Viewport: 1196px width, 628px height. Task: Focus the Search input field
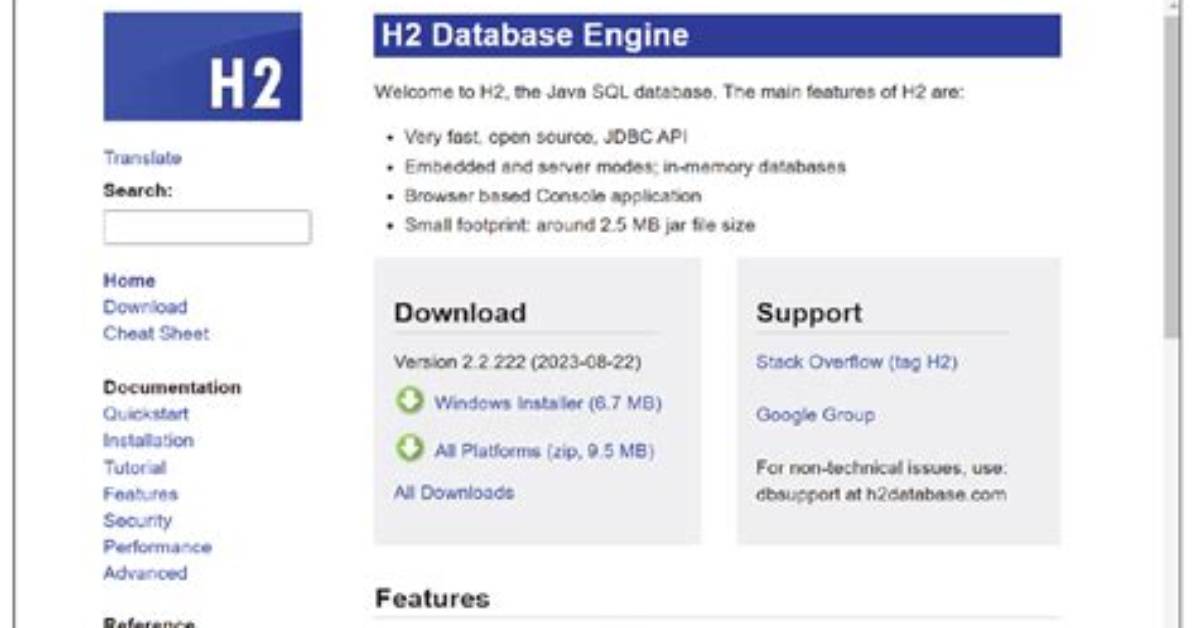(207, 227)
